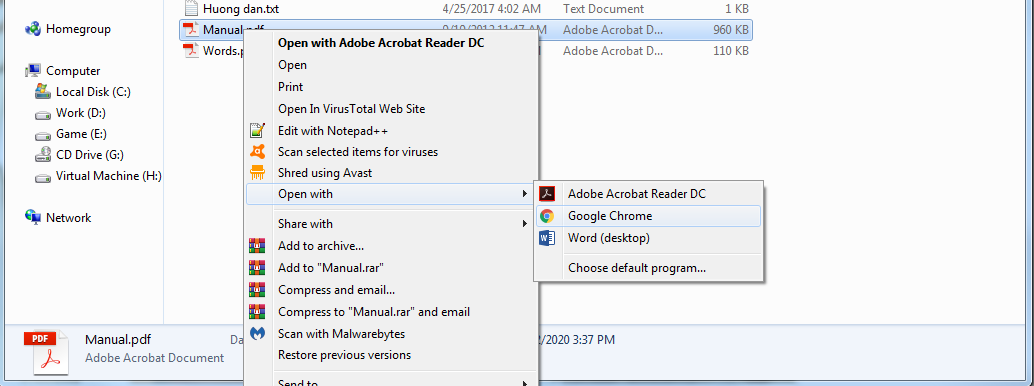The image size is (1034, 386).
Task: Click the WinRAR icon beside Add to "Manual.rar"
Action: [257, 268]
